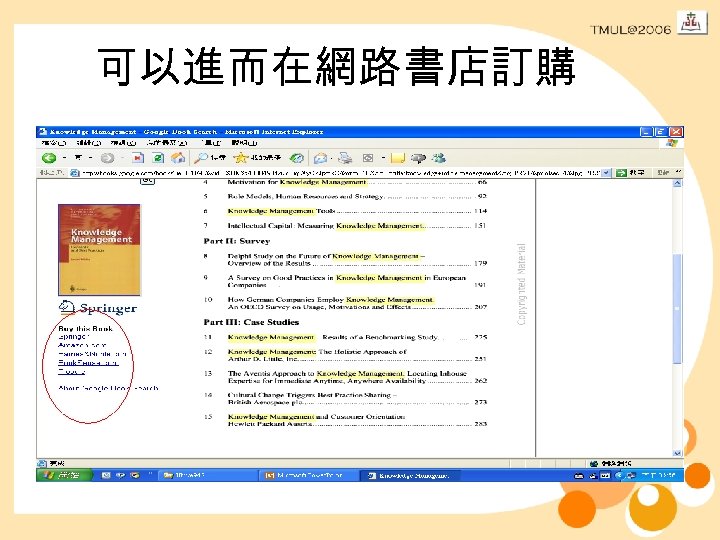Click TOC entry "Knowledge Management Tools"
Image resolution: width=720 pixels, height=540 pixels.
click(x=281, y=211)
